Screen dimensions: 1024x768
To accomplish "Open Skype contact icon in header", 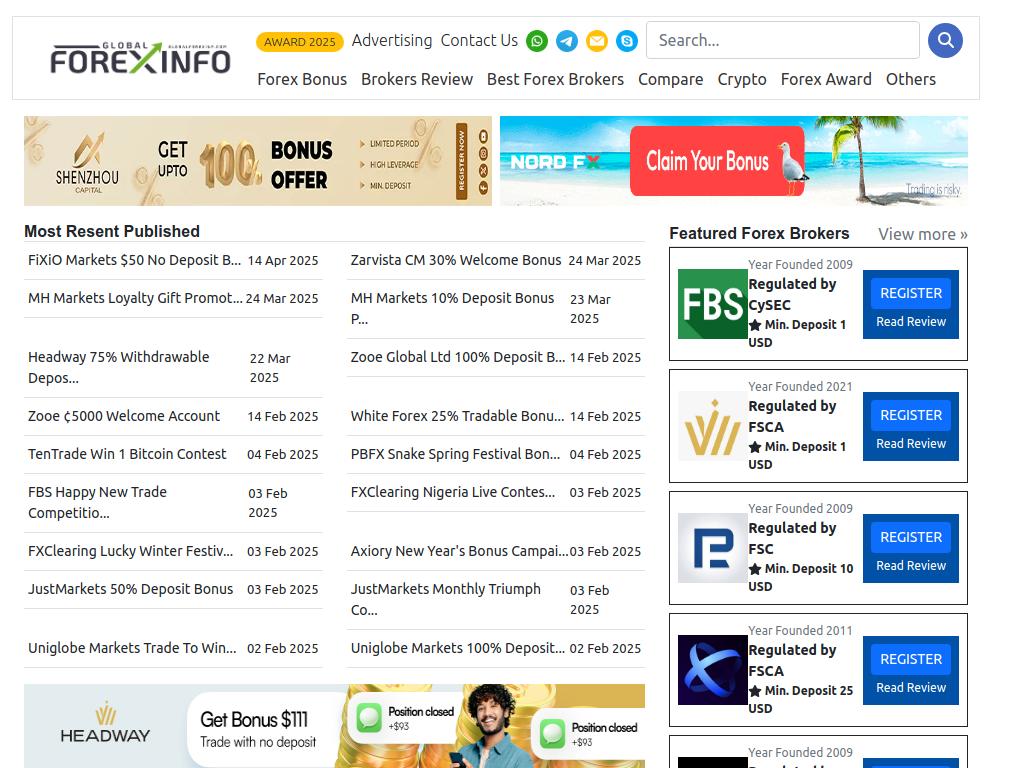I will (627, 41).
